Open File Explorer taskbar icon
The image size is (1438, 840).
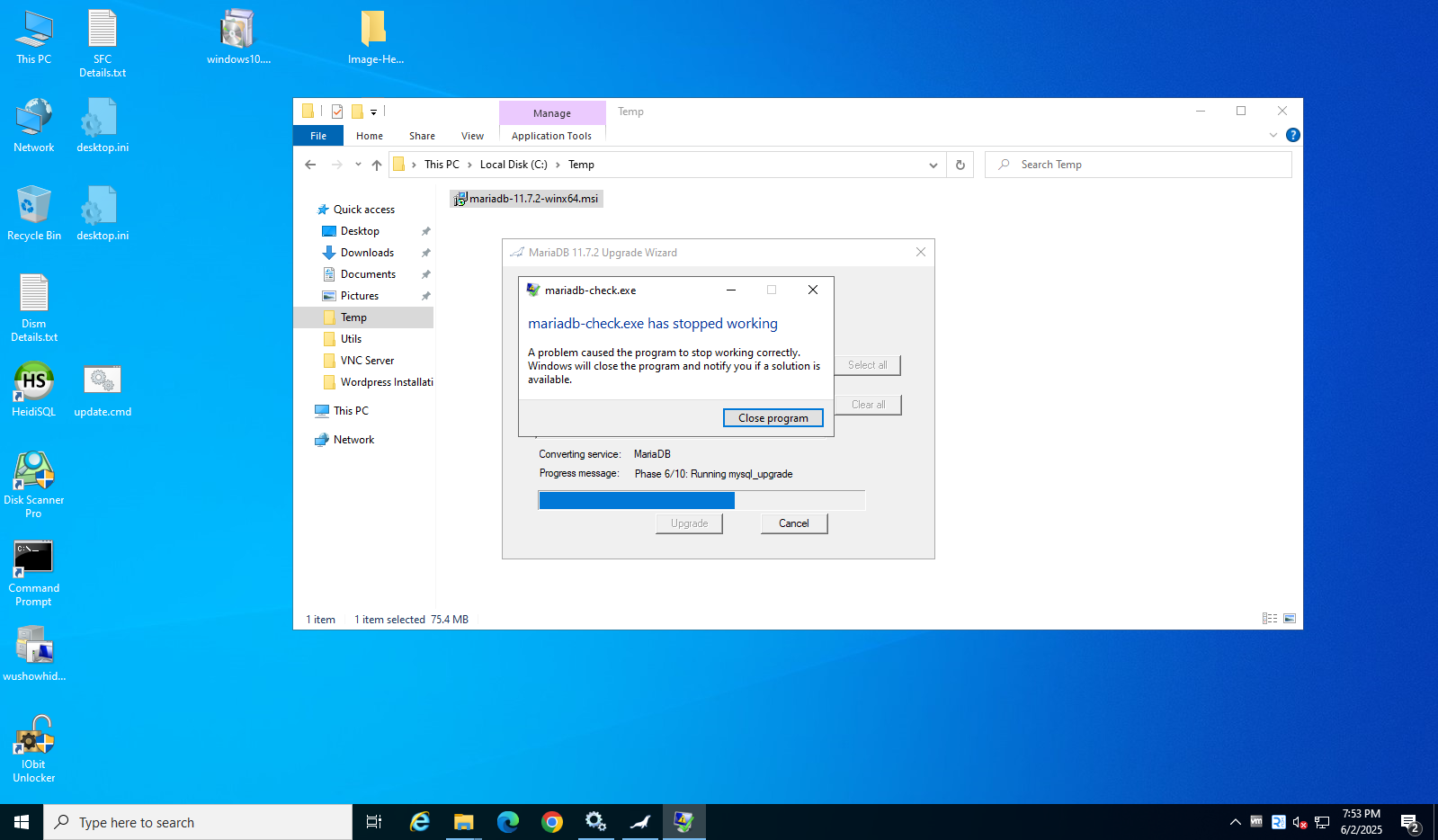(463, 822)
